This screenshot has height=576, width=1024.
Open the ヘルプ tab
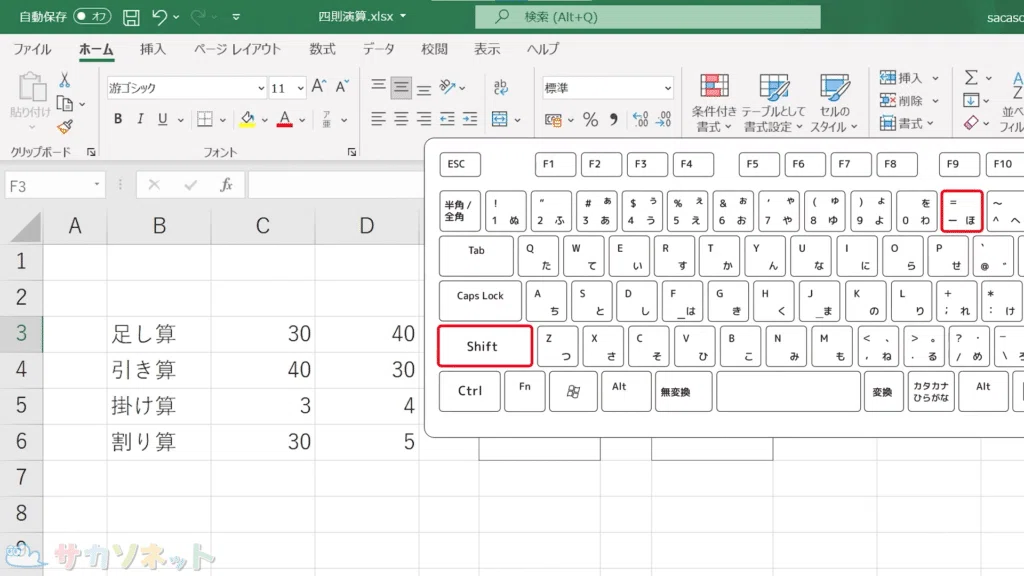543,49
